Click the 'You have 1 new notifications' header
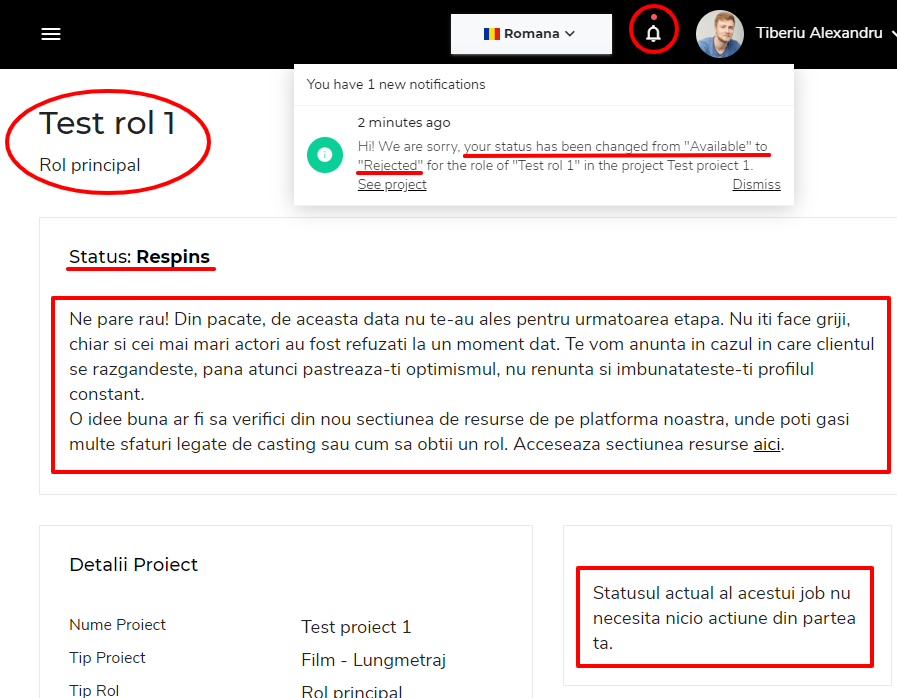The width and height of the screenshot is (897, 698). (x=396, y=84)
